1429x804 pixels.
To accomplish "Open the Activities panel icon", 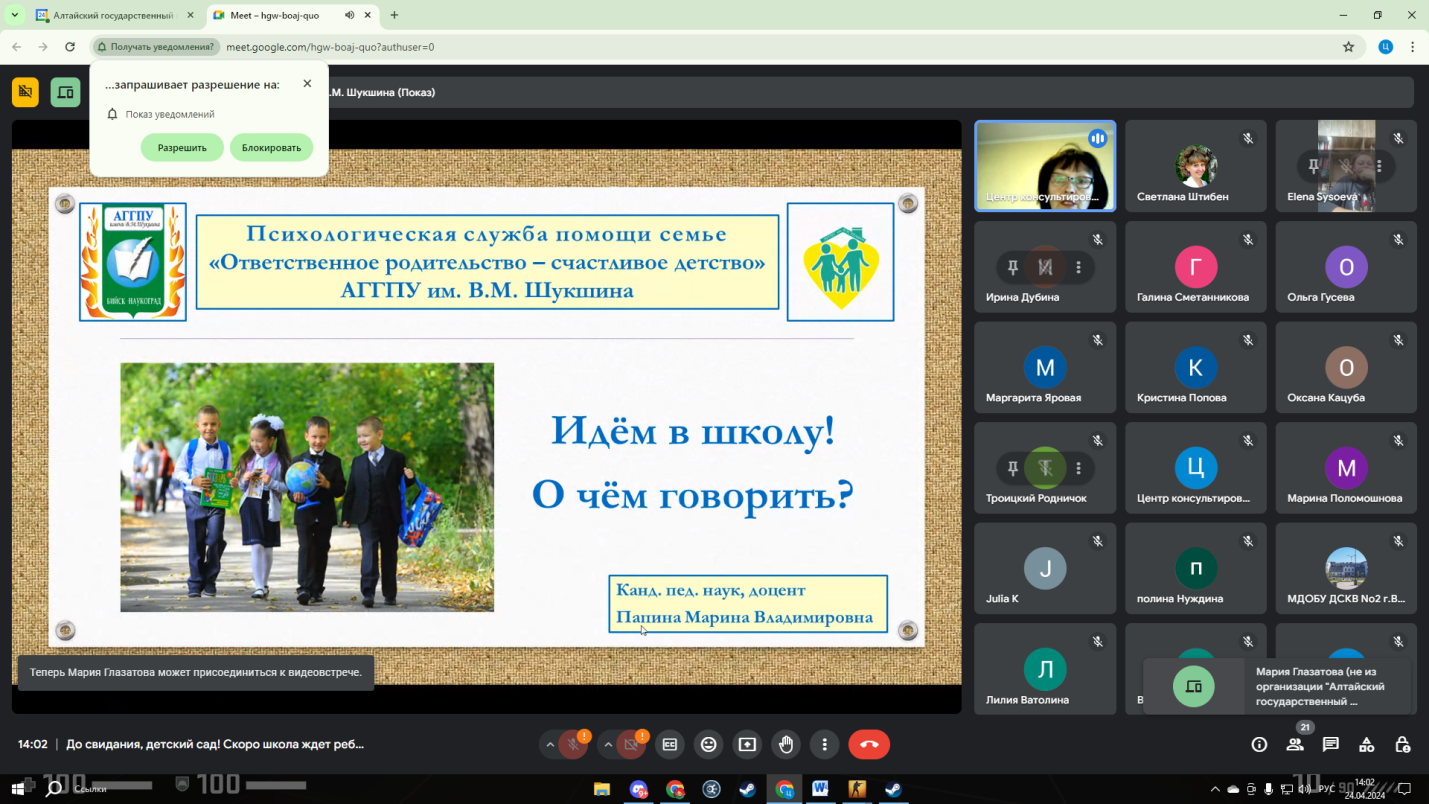I will (1367, 744).
